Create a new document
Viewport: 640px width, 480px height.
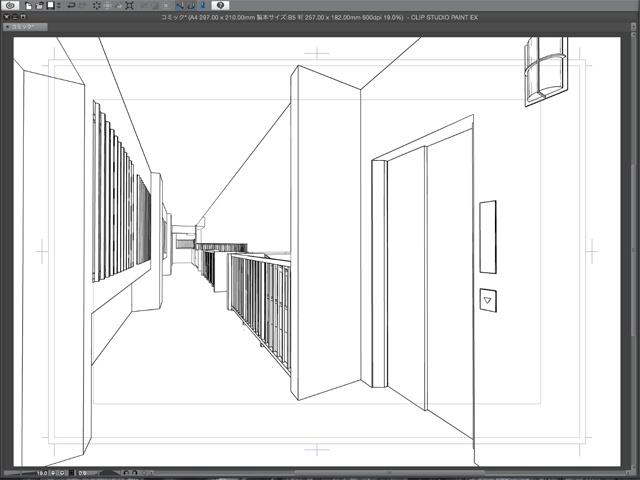pos(28,5)
